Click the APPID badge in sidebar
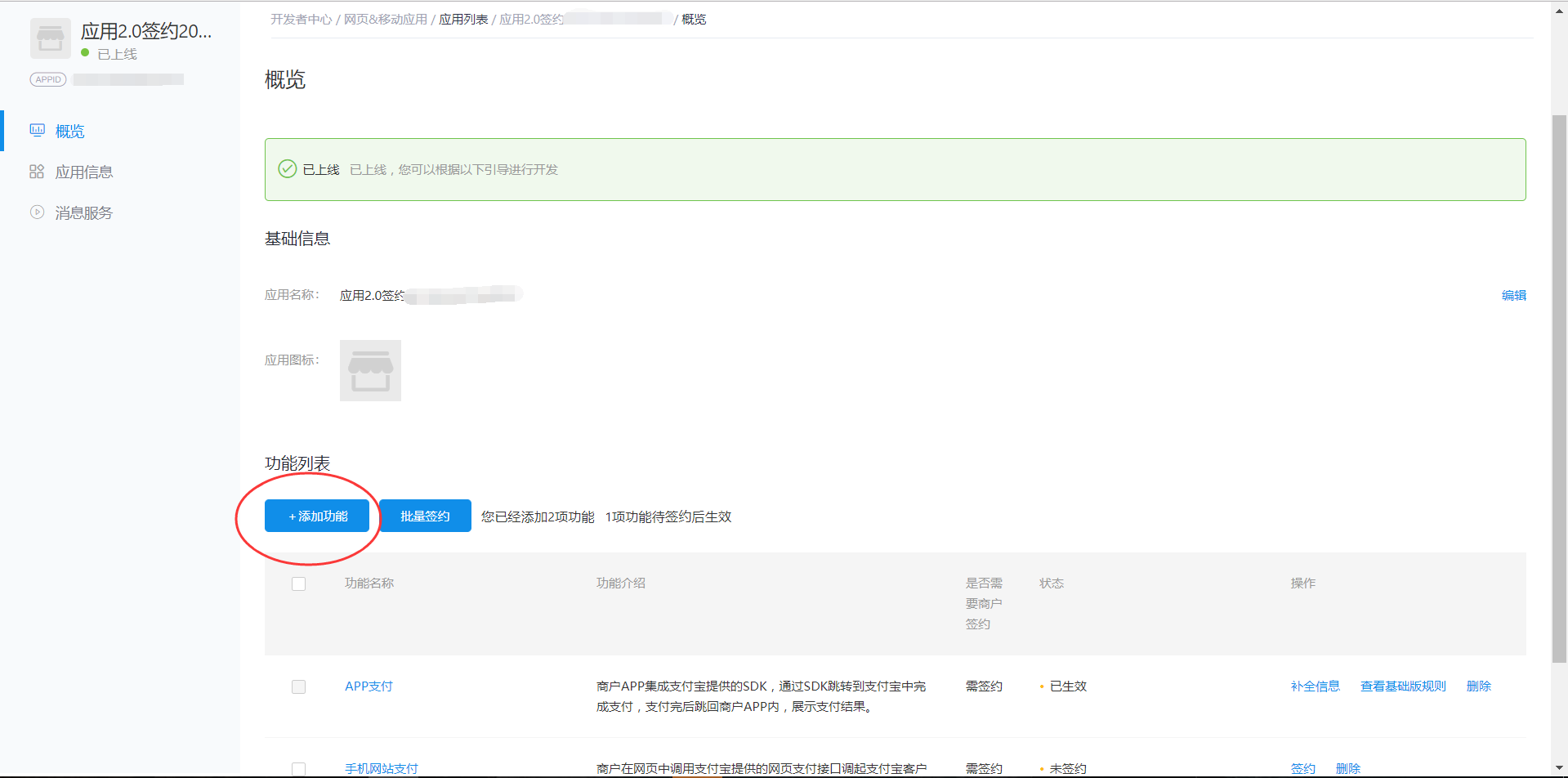Viewport: 1568px width, 778px height. [x=48, y=79]
